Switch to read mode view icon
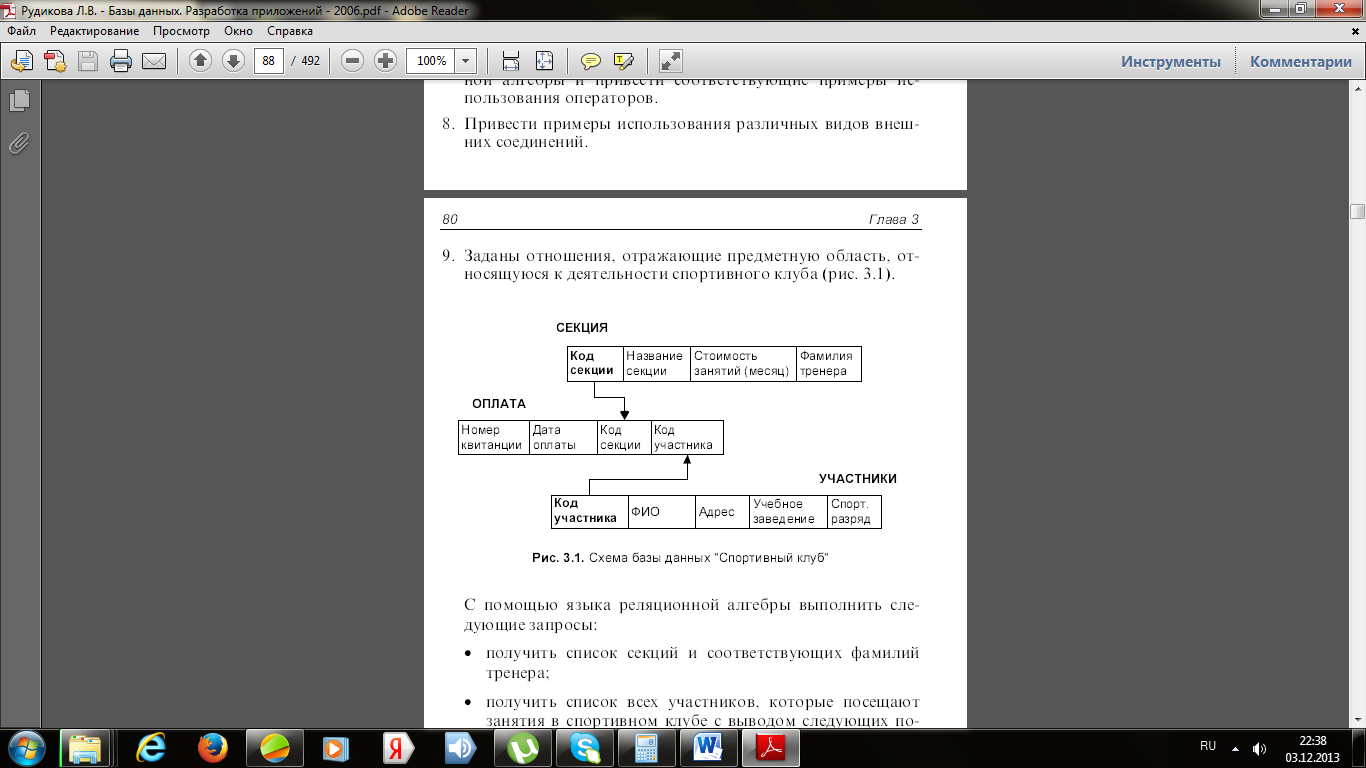The width and height of the screenshot is (1366, 768). tap(670, 61)
